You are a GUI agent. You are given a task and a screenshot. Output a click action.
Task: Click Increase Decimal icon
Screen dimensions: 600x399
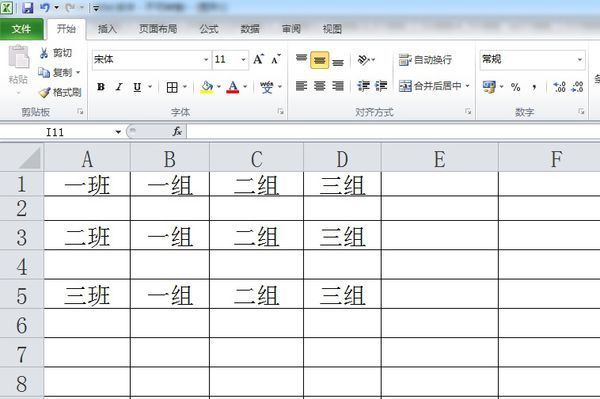click(x=559, y=87)
